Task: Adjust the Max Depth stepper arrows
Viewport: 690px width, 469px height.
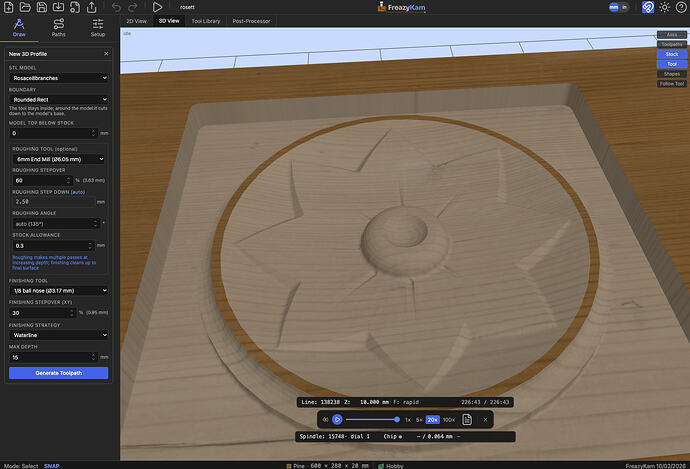Action: pos(93,357)
